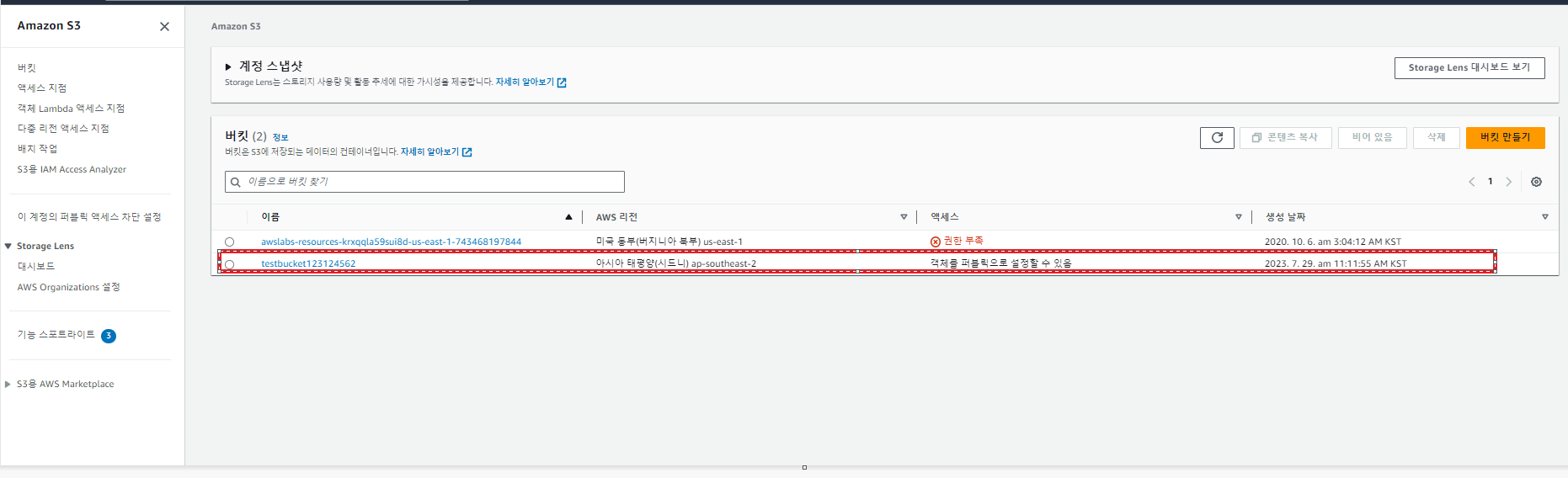Image resolution: width=1568 pixels, height=478 pixels.
Task: Open 버킷 in the sidebar
Action: click(x=27, y=68)
